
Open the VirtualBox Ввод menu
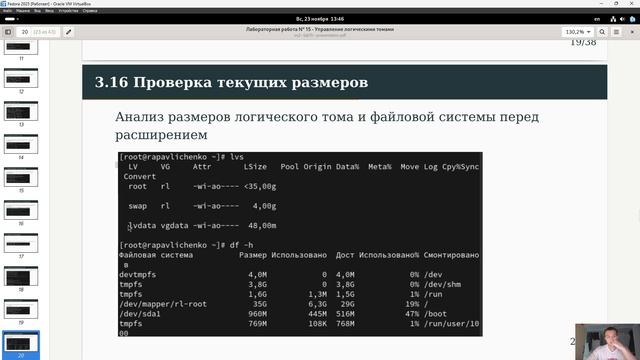pos(49,11)
